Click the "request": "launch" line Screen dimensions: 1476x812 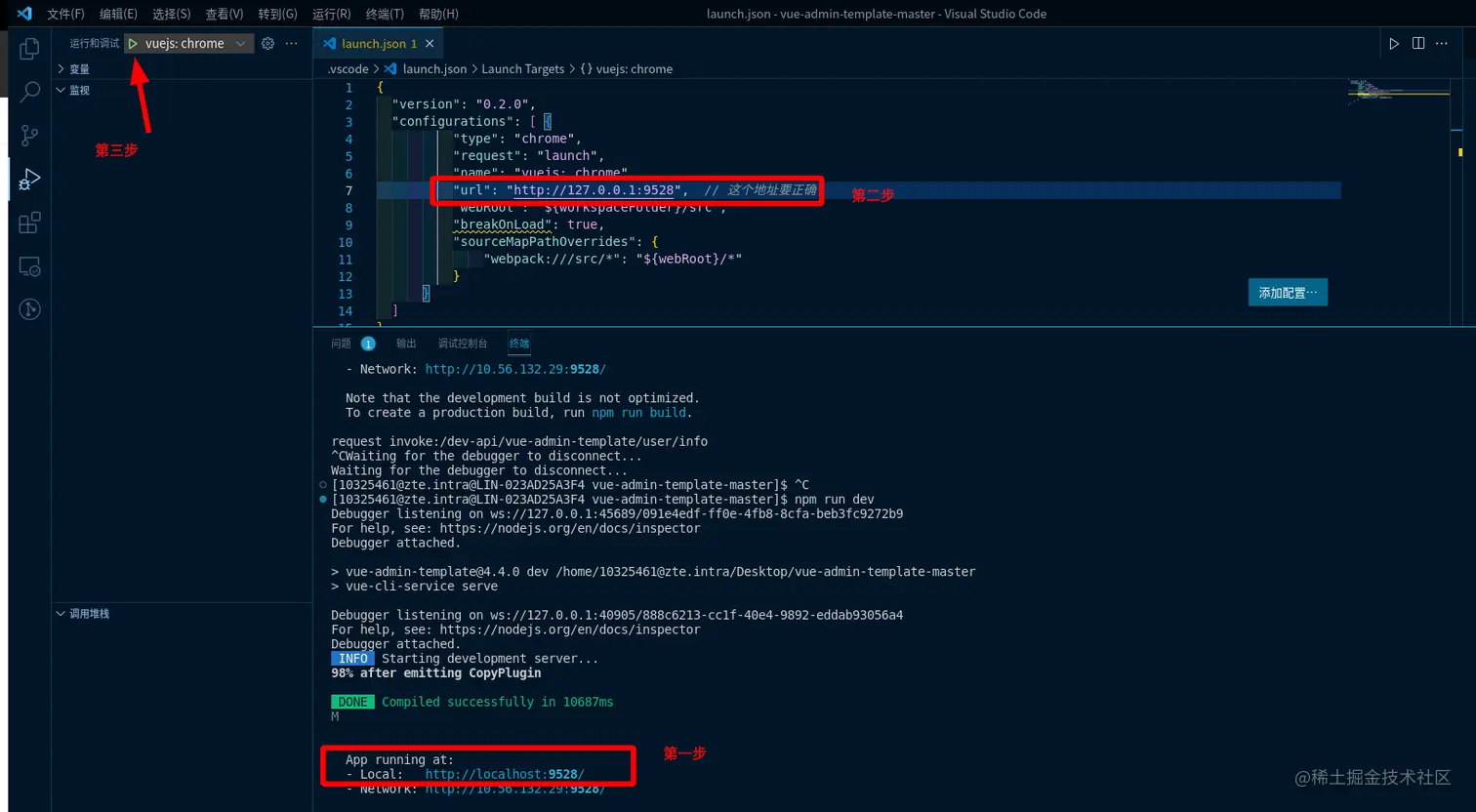[x=528, y=156]
